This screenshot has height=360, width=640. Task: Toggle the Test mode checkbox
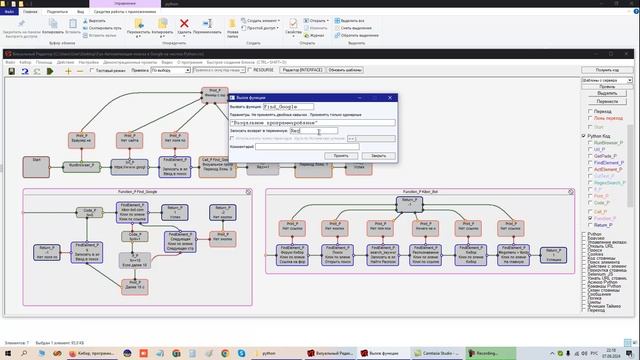tap(92, 70)
